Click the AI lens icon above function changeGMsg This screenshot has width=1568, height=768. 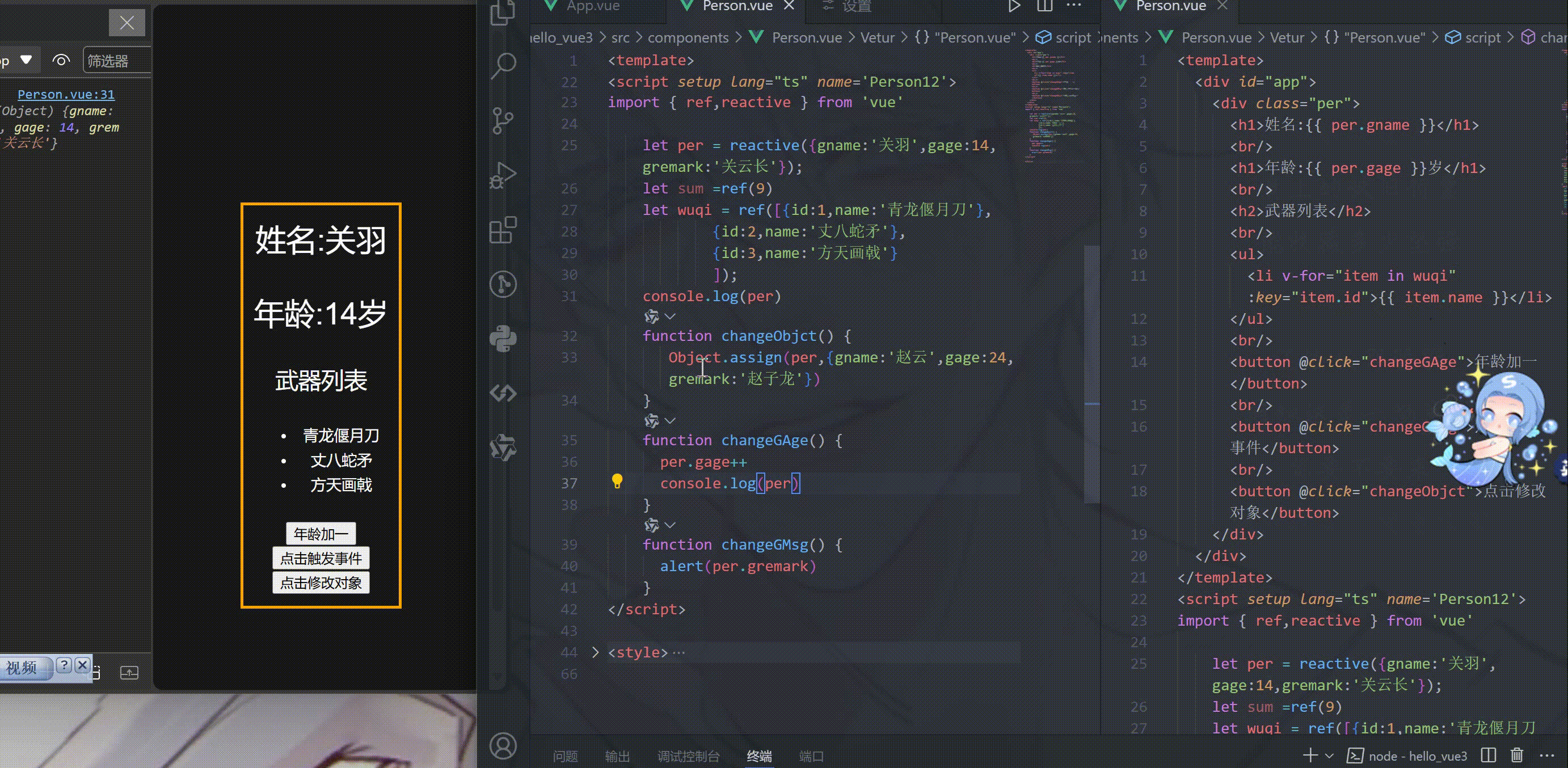point(652,525)
